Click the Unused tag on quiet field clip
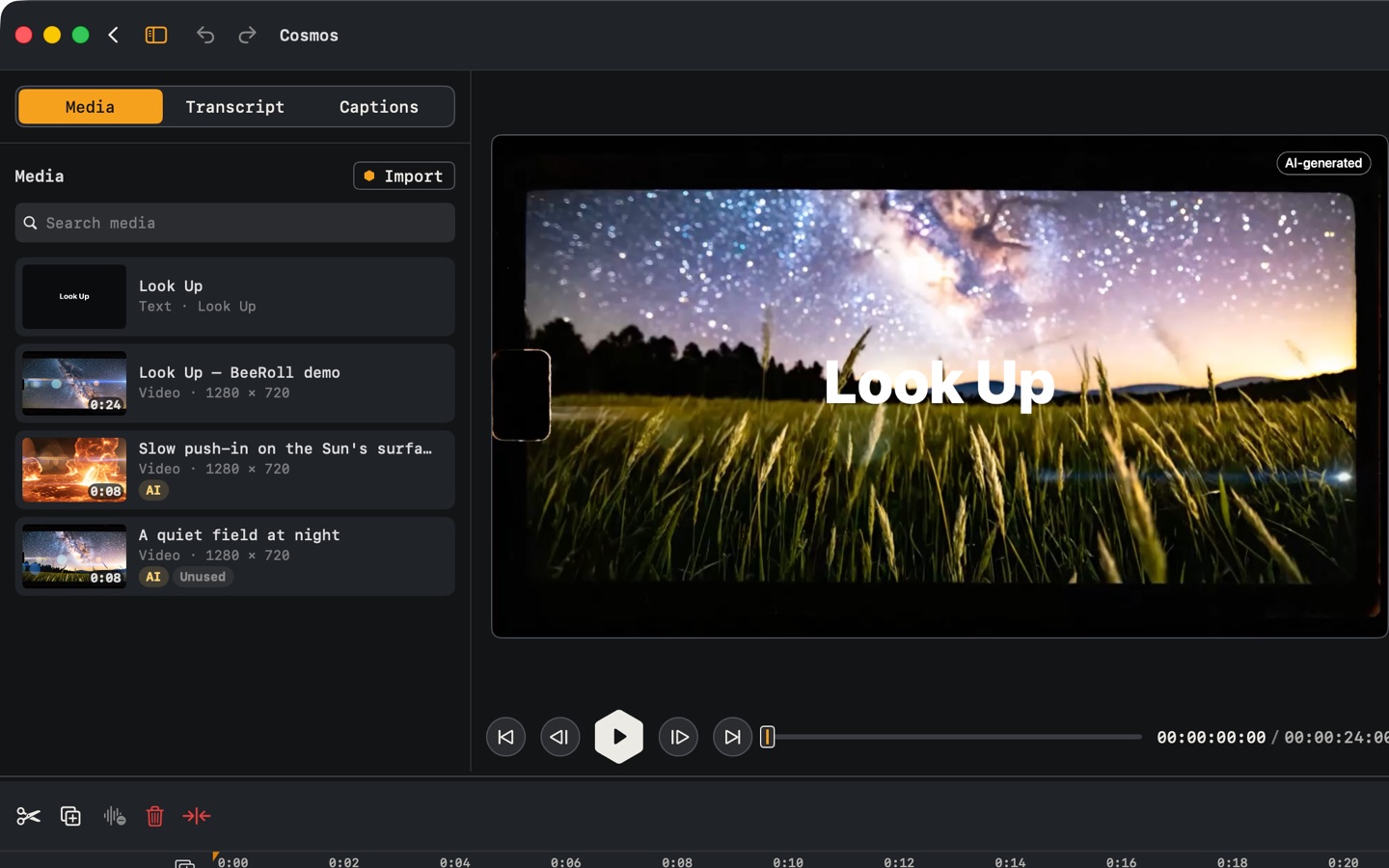This screenshot has height=868, width=1389. pyautogui.click(x=203, y=577)
